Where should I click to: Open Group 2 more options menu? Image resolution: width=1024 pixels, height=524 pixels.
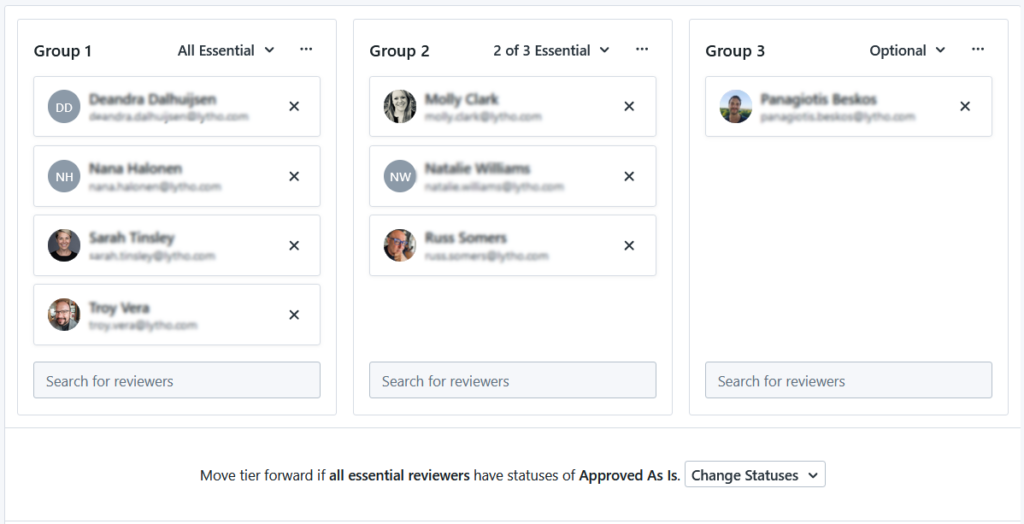coord(642,50)
